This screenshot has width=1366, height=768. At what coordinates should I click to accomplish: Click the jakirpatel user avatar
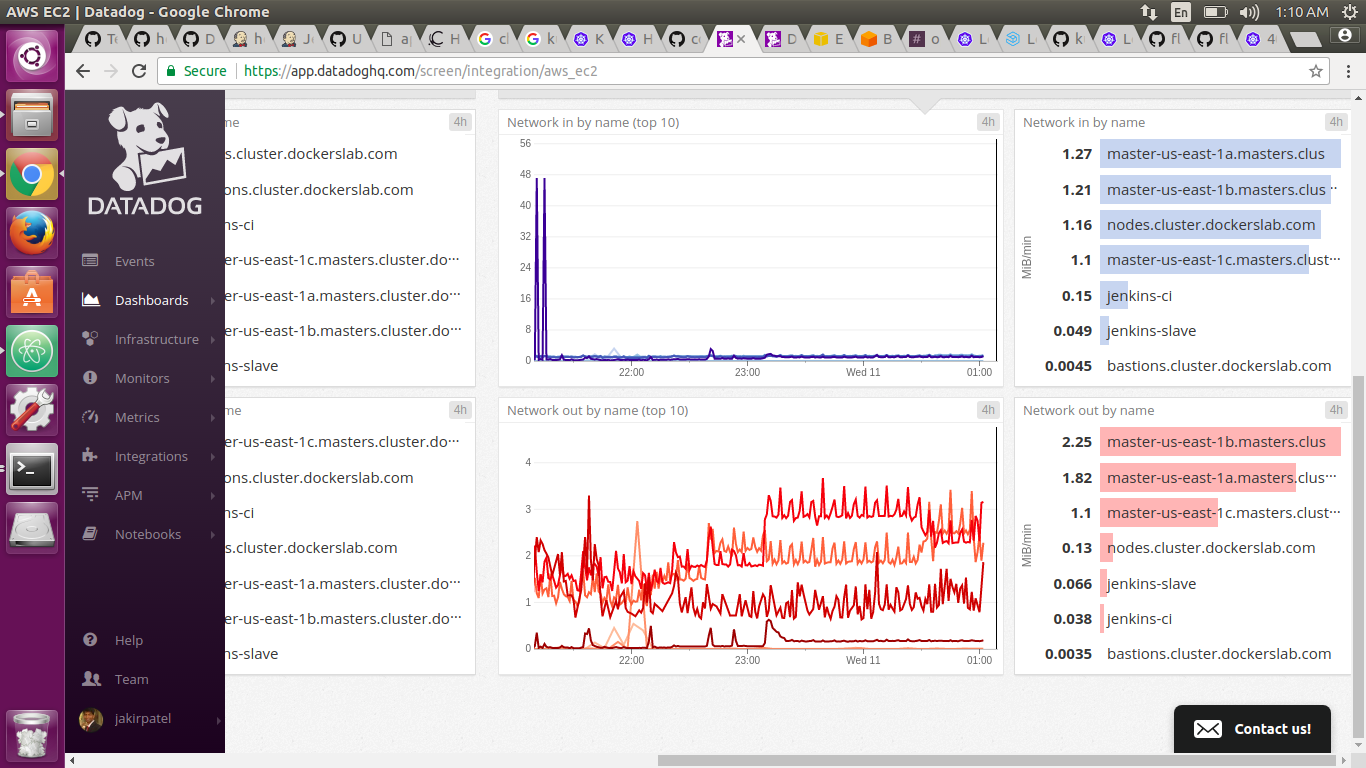coord(91,720)
